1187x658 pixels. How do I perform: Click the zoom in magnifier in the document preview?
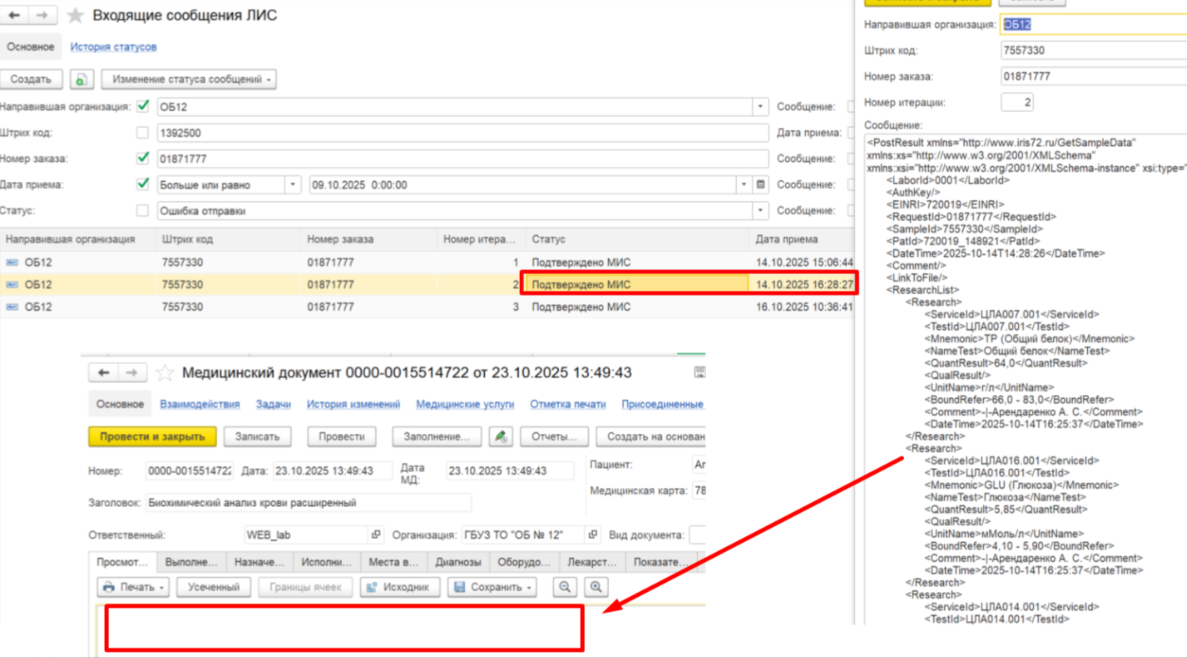(x=596, y=588)
